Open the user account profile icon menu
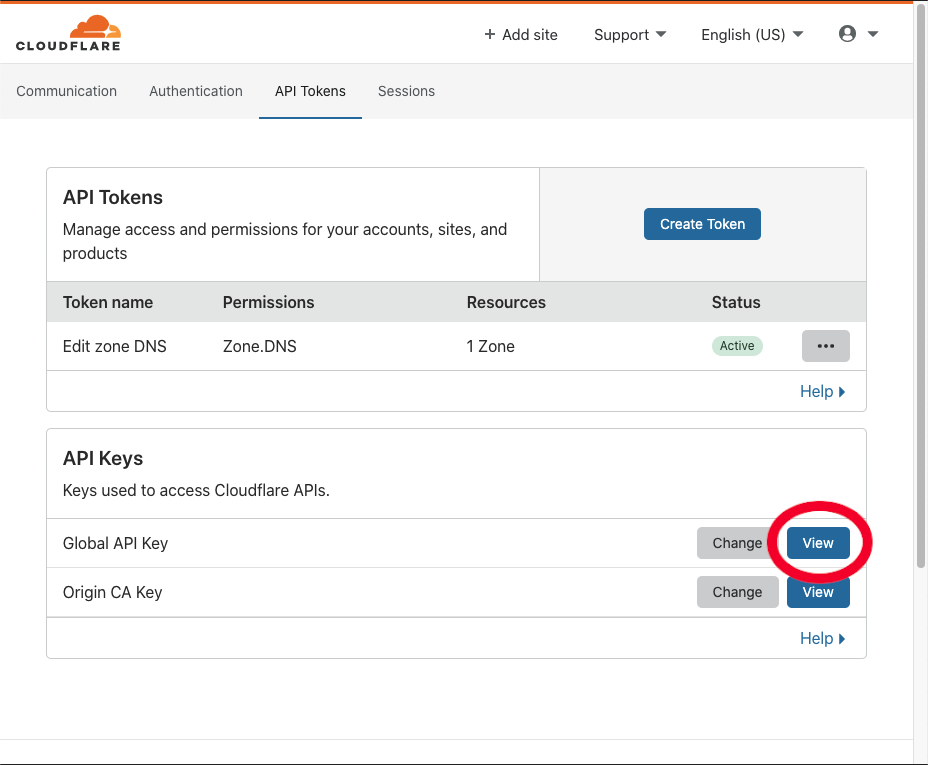The height and width of the screenshot is (765, 928). tap(857, 34)
